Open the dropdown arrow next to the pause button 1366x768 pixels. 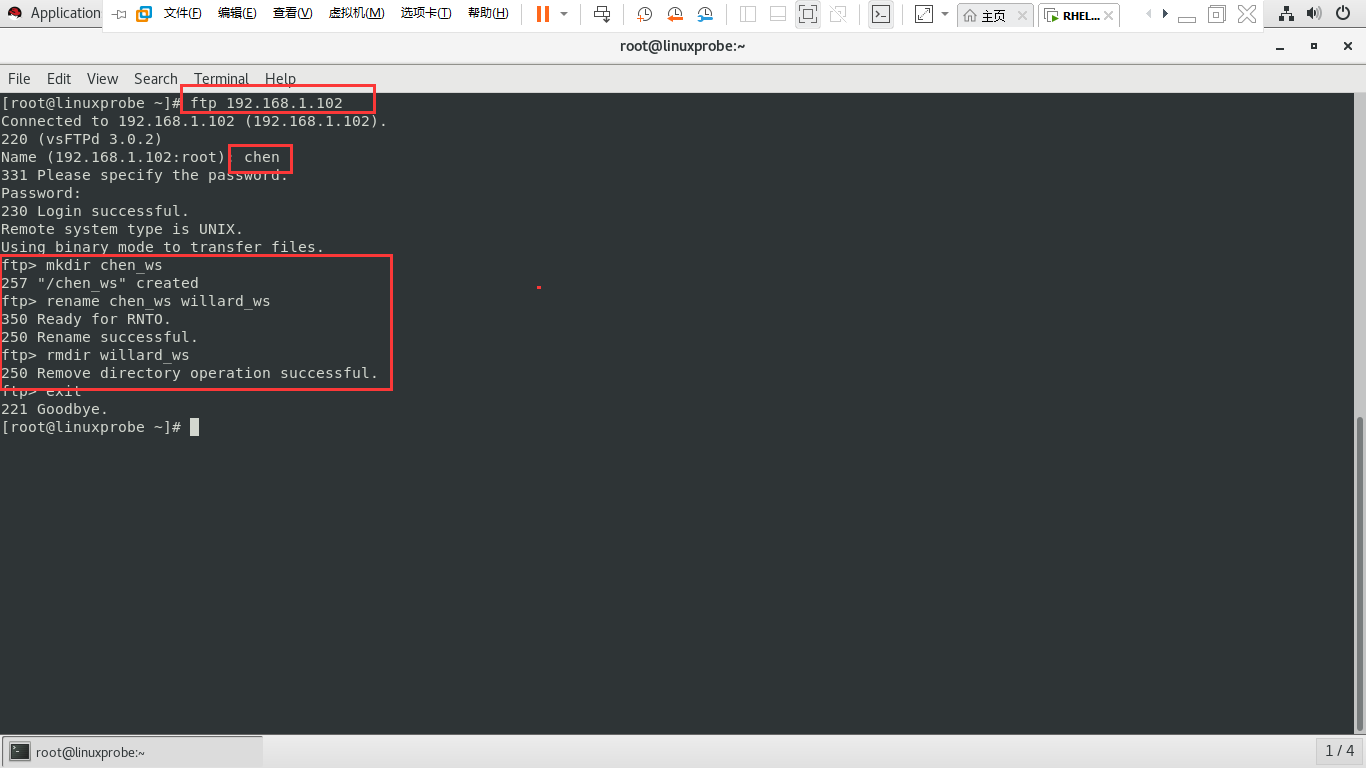(x=564, y=14)
